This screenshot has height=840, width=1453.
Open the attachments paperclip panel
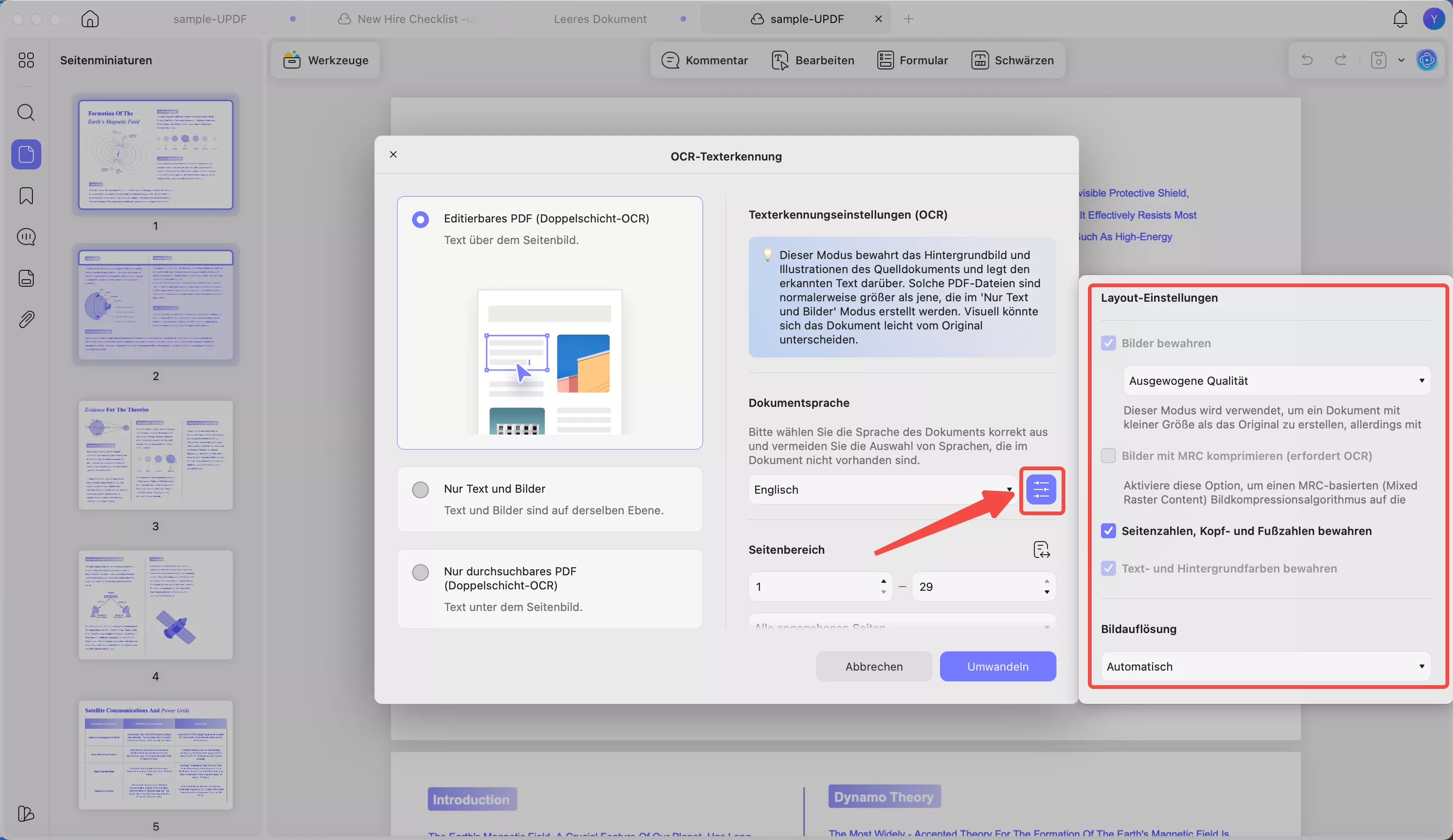point(26,320)
